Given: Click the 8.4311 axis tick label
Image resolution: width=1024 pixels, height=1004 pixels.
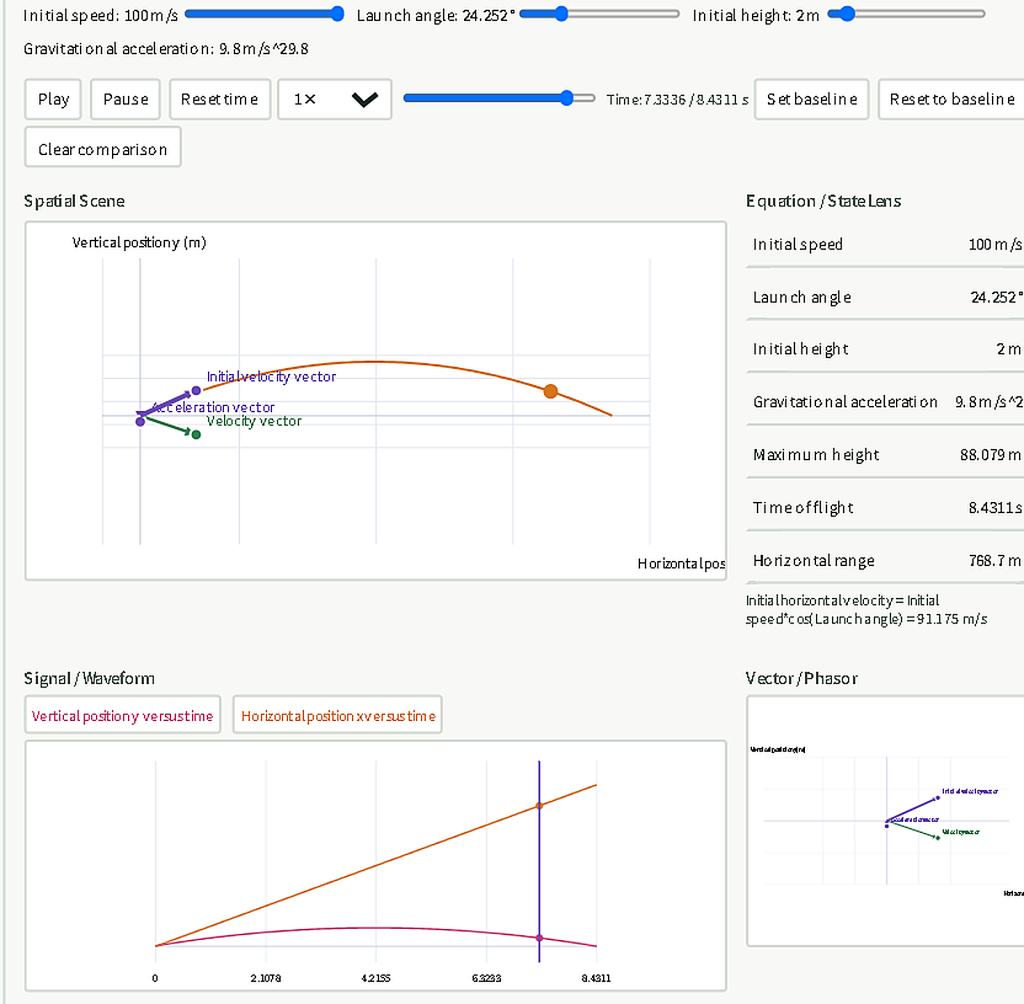Looking at the screenshot, I should coord(596,978).
